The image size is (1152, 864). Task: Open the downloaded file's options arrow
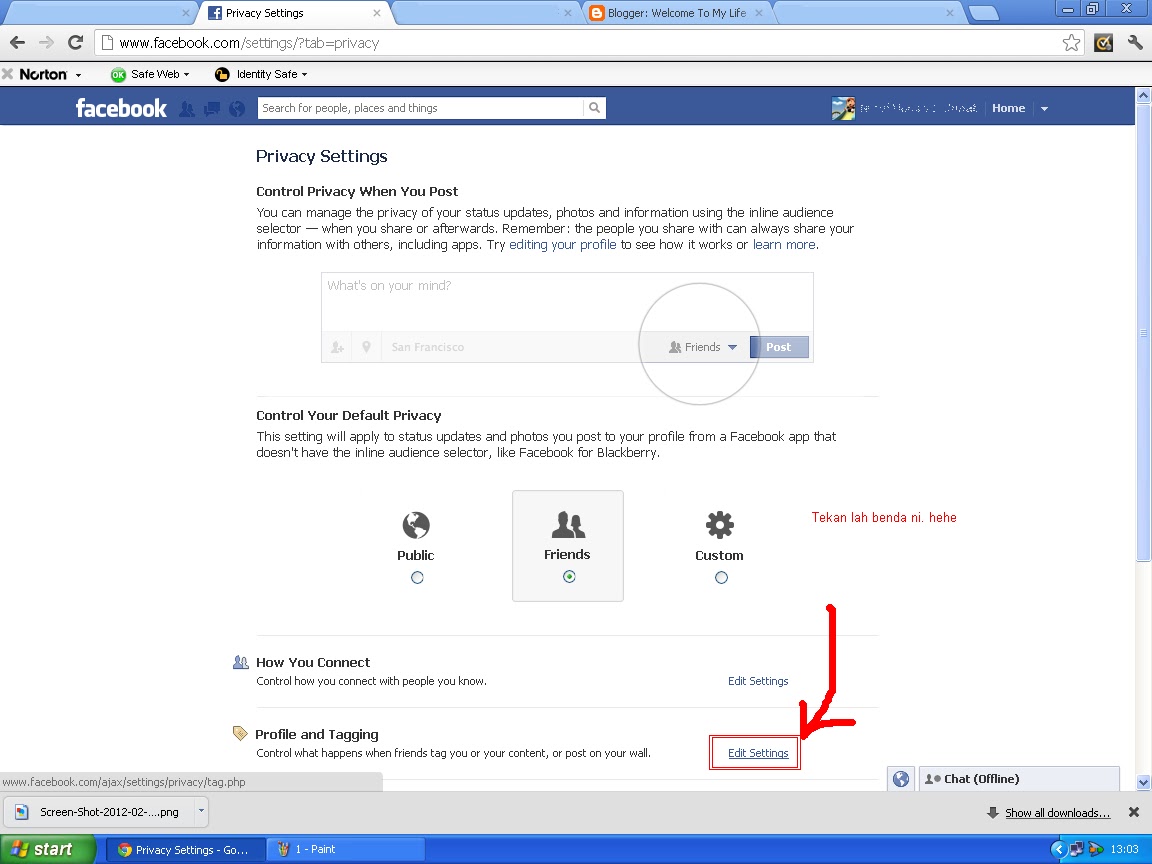[x=201, y=811]
